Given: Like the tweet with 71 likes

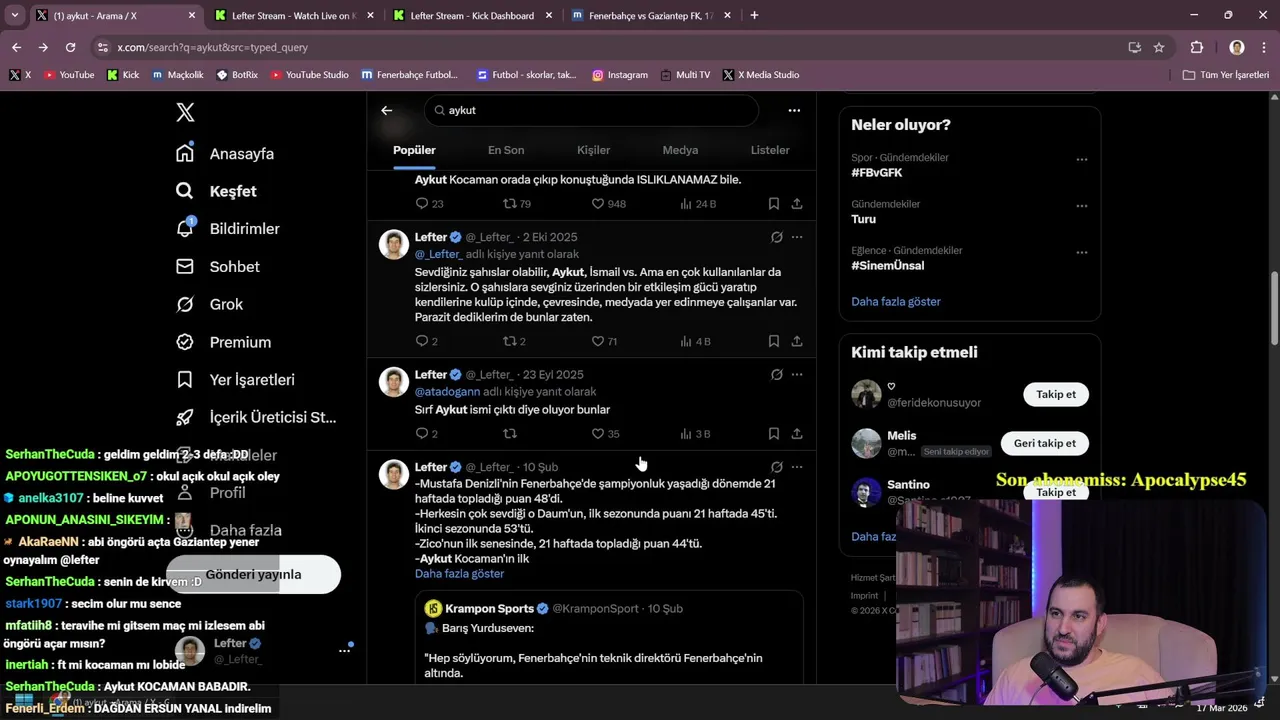Looking at the screenshot, I should coord(604,341).
